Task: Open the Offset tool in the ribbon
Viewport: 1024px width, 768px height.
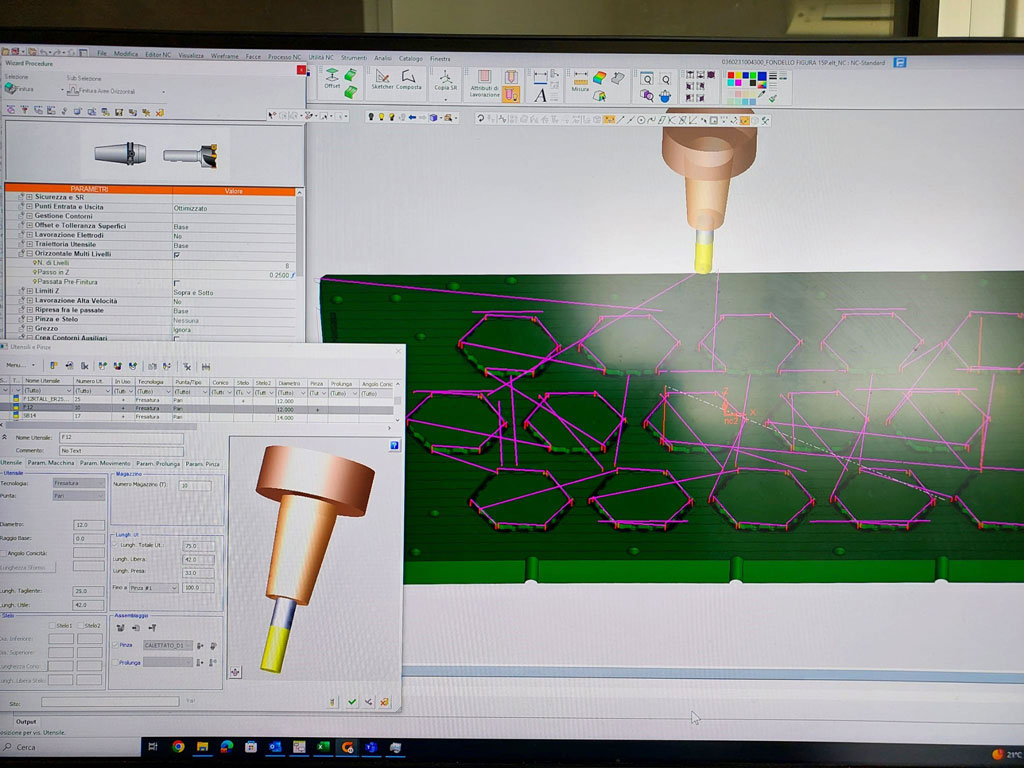Action: tap(332, 78)
